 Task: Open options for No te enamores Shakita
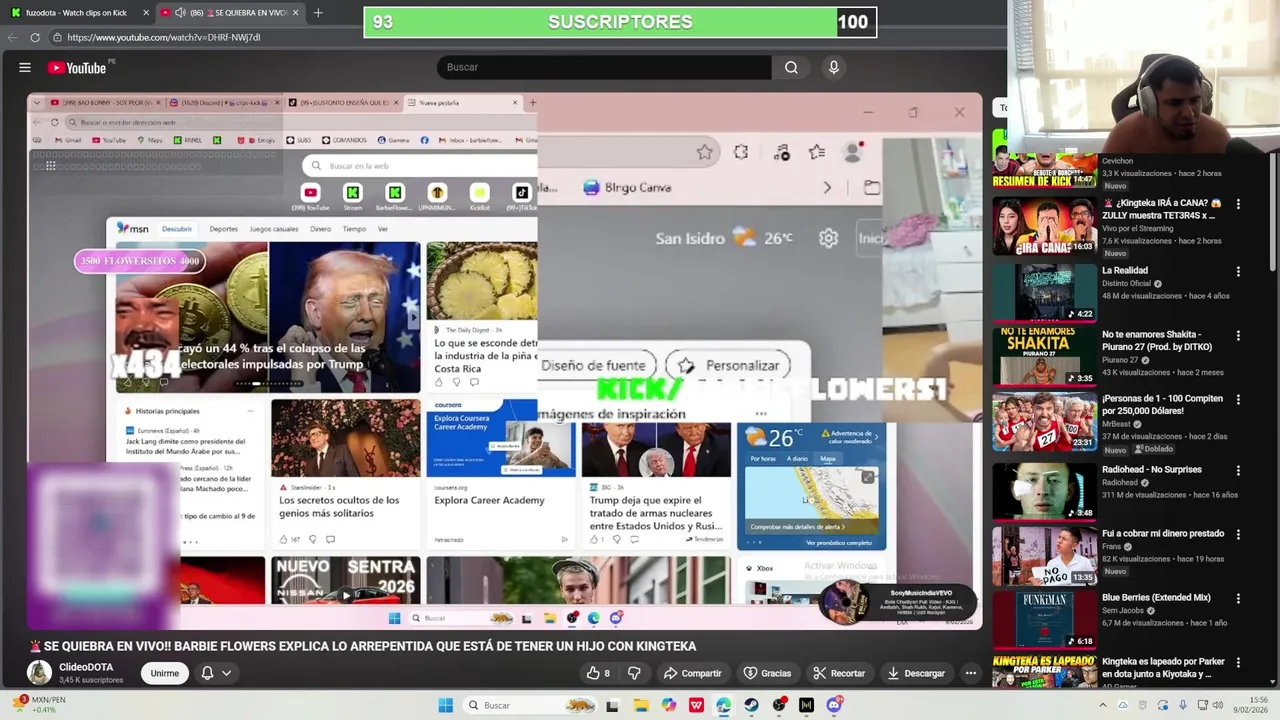point(1238,336)
